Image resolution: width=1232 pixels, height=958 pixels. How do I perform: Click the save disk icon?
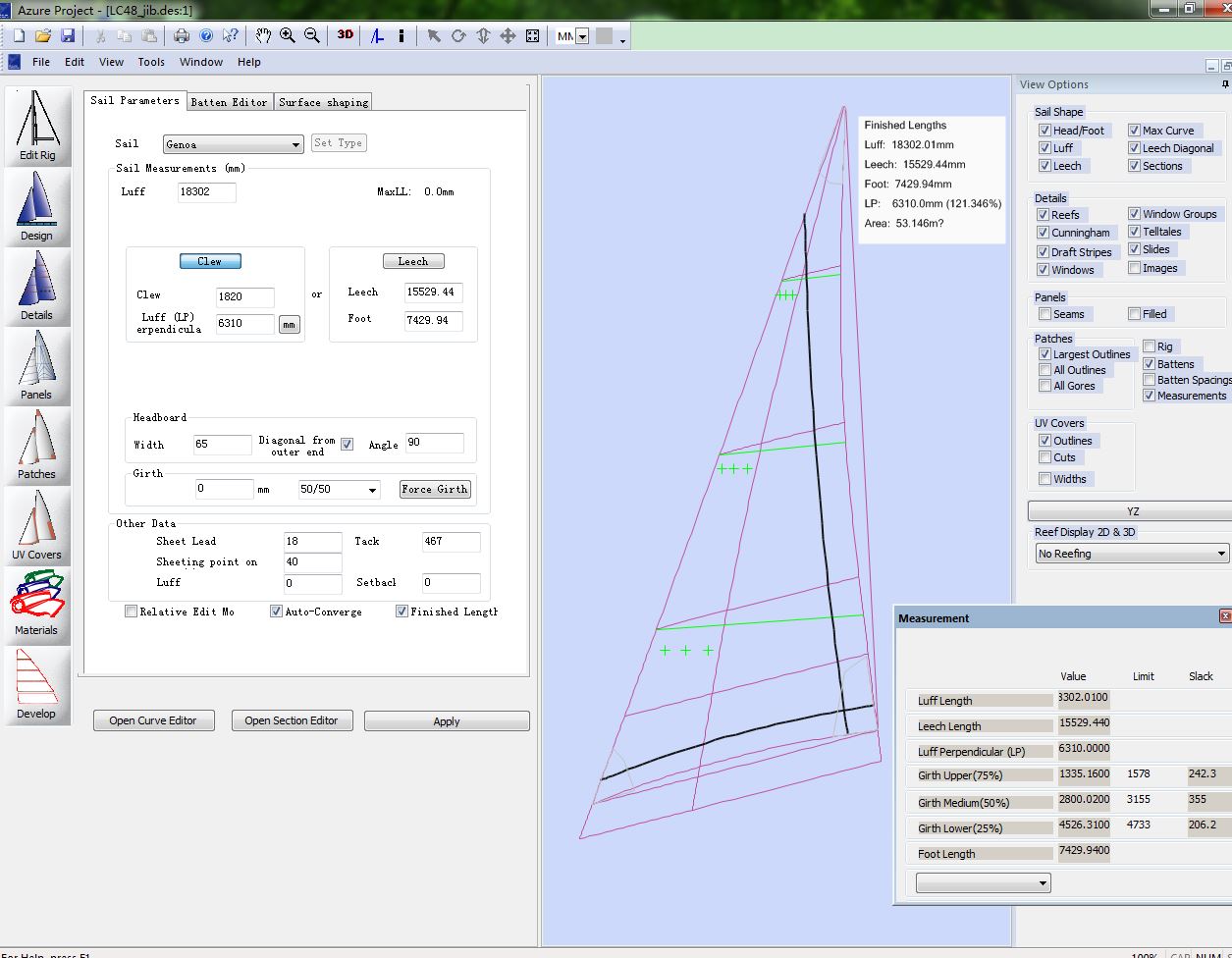[68, 35]
